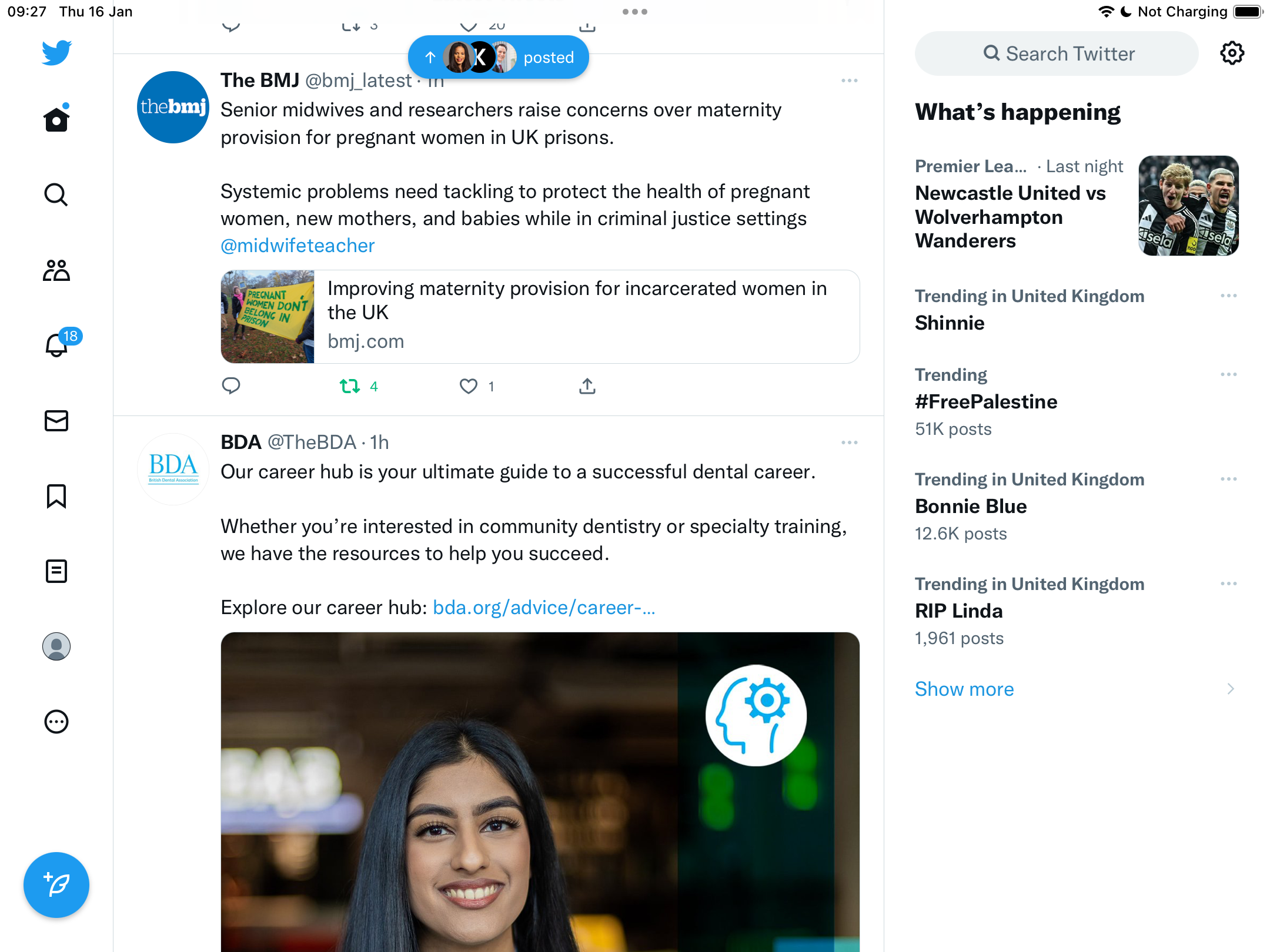Tap the Show more chevron arrow
This screenshot has width=1270, height=952.
(x=1231, y=689)
